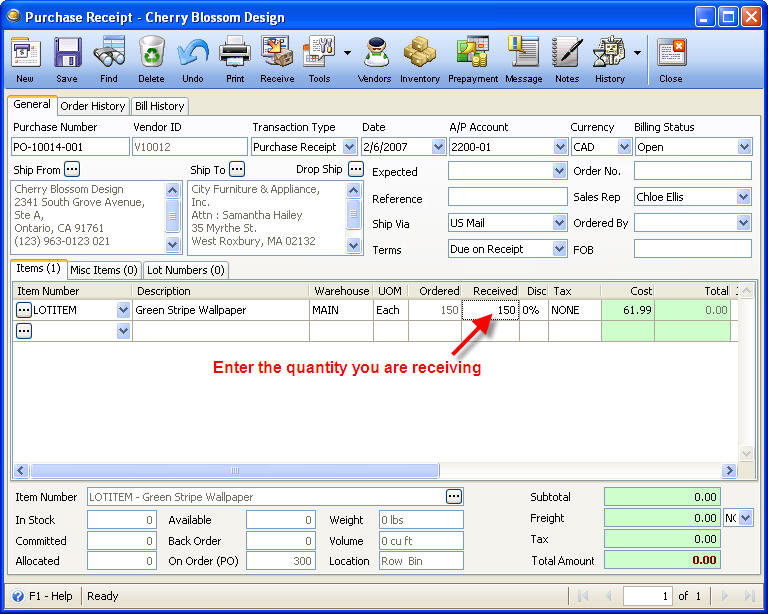Open the LOTITEM item number dropdown
Viewport: 768px width, 614px height.
click(123, 310)
